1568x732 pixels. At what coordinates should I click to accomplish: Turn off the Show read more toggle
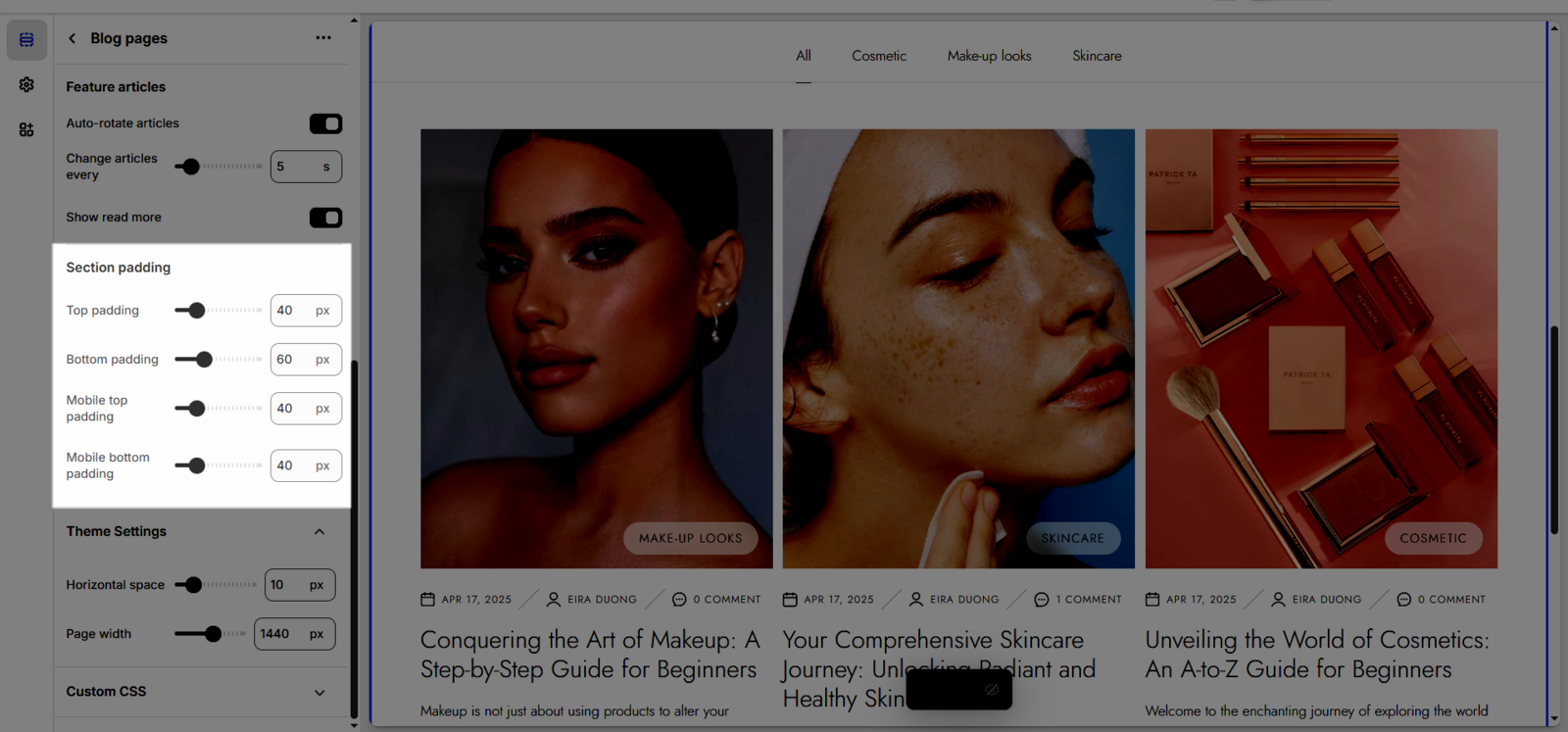tap(325, 218)
